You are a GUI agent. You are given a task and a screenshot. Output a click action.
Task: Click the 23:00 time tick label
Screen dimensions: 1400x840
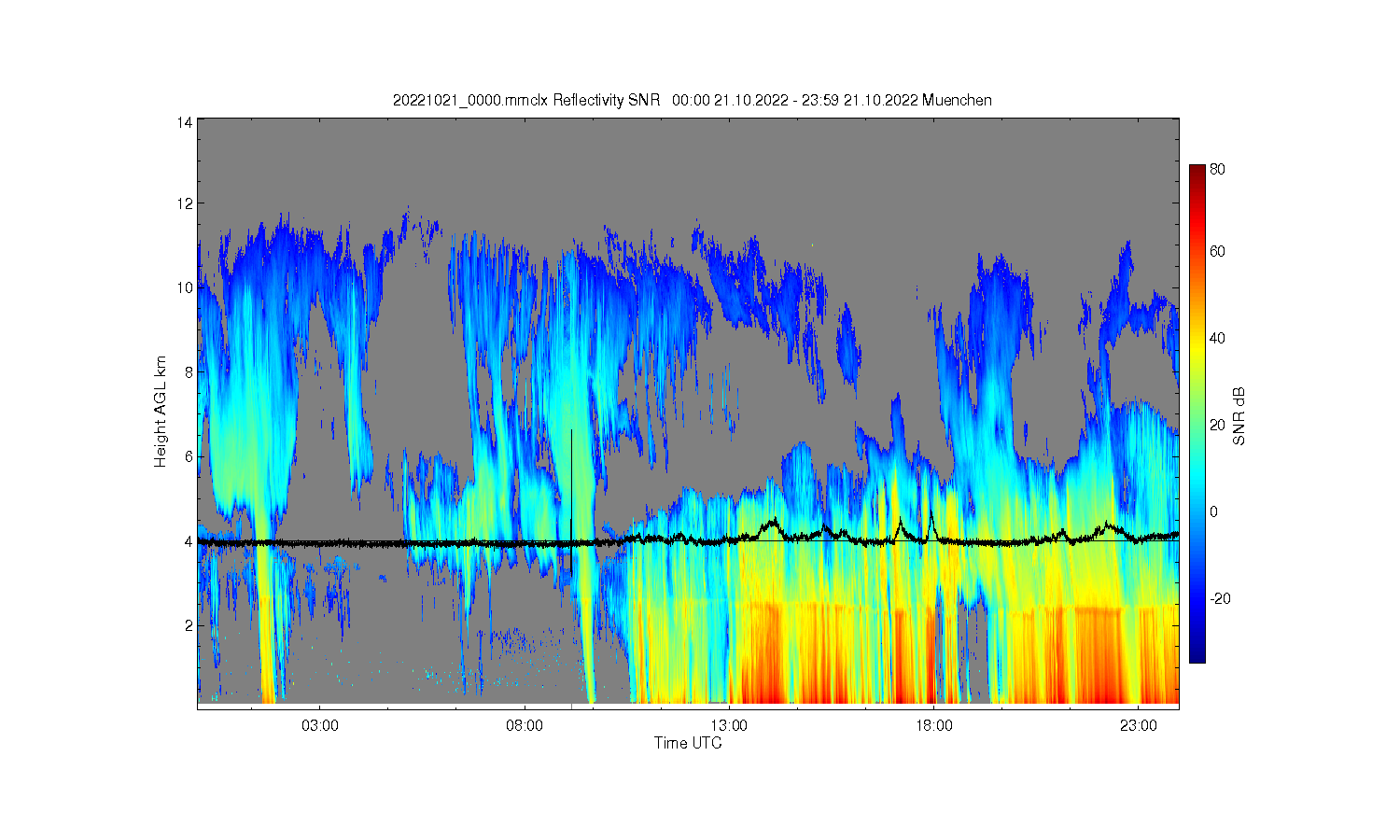coord(1138,725)
